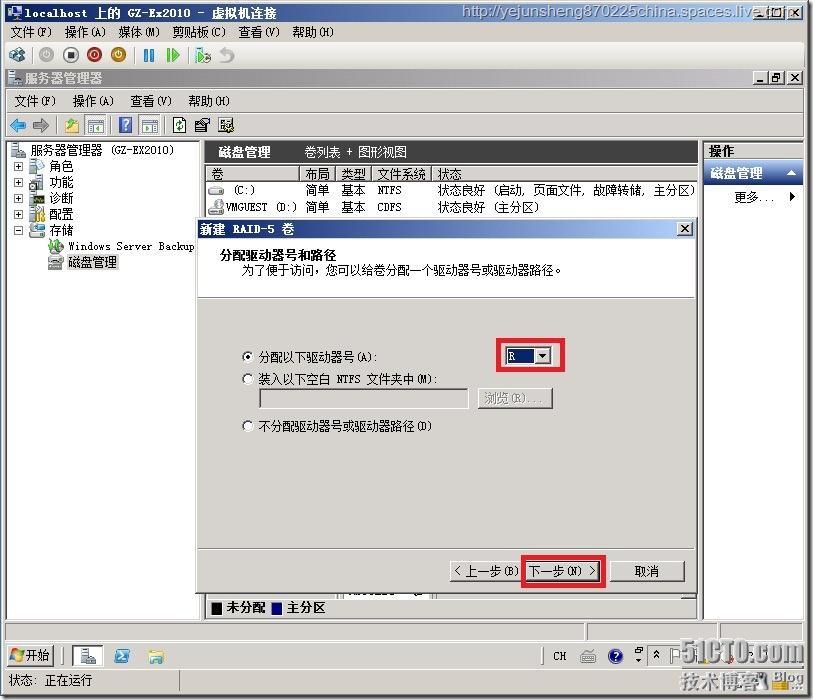
Task: Click the disk settings icon at toolbar end
Action: point(226,125)
